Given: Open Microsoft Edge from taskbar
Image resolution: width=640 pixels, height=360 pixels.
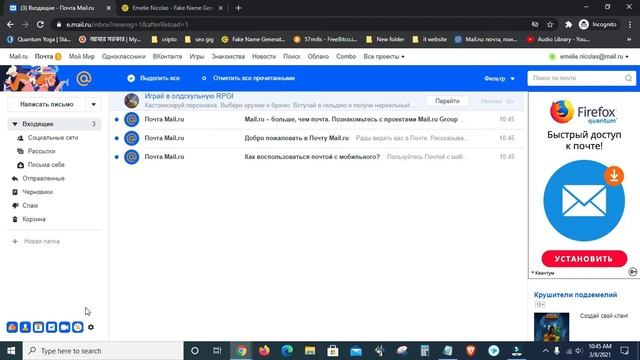Looking at the screenshot, I should 287,351.
